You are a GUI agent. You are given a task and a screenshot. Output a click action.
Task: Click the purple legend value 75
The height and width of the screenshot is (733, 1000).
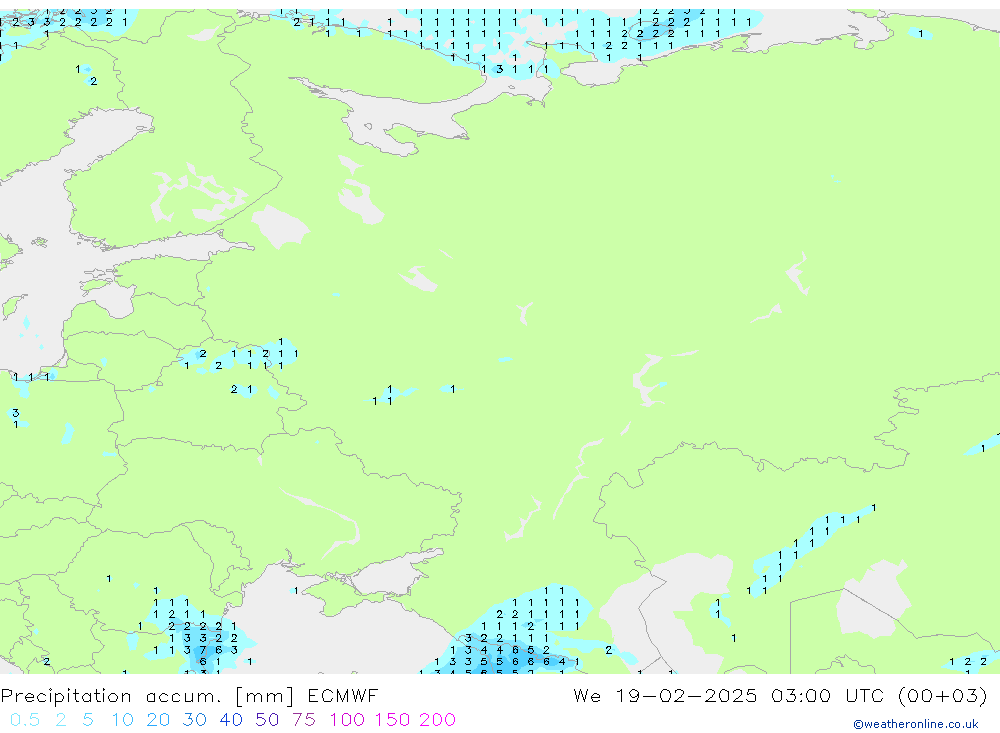pyautogui.click(x=304, y=720)
